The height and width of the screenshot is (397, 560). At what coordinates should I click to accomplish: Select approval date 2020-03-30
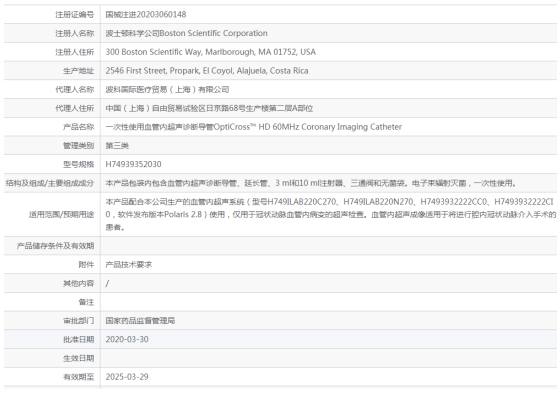[127, 340]
